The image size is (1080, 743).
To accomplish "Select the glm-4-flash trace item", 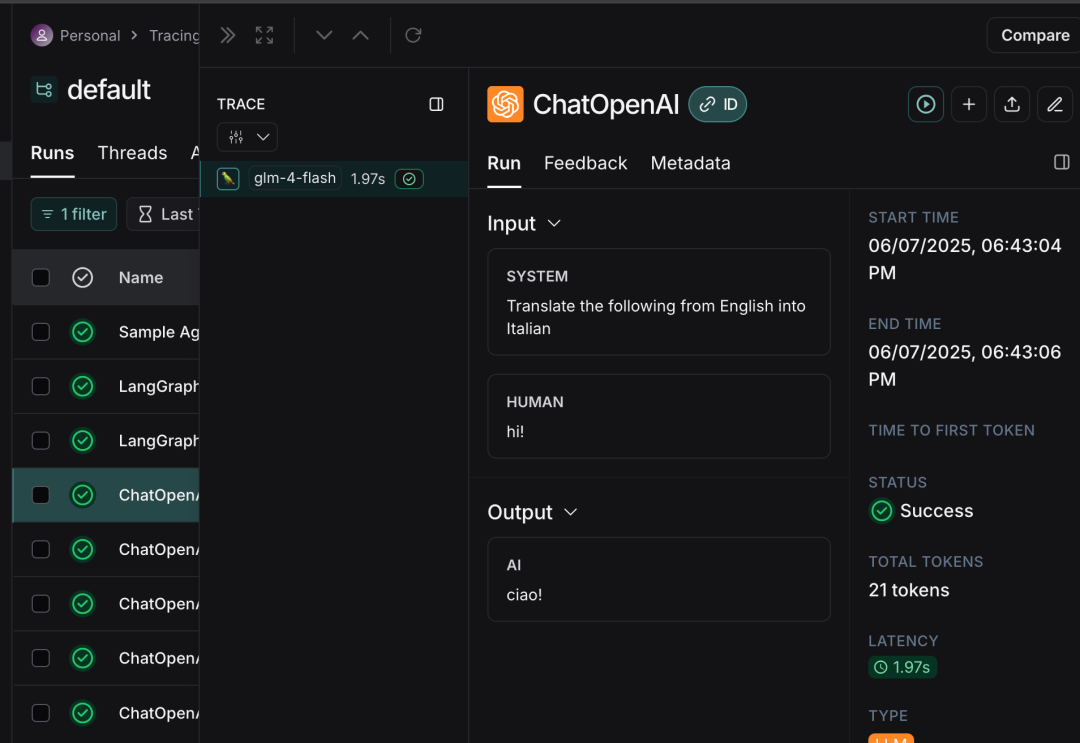I will tap(295, 178).
